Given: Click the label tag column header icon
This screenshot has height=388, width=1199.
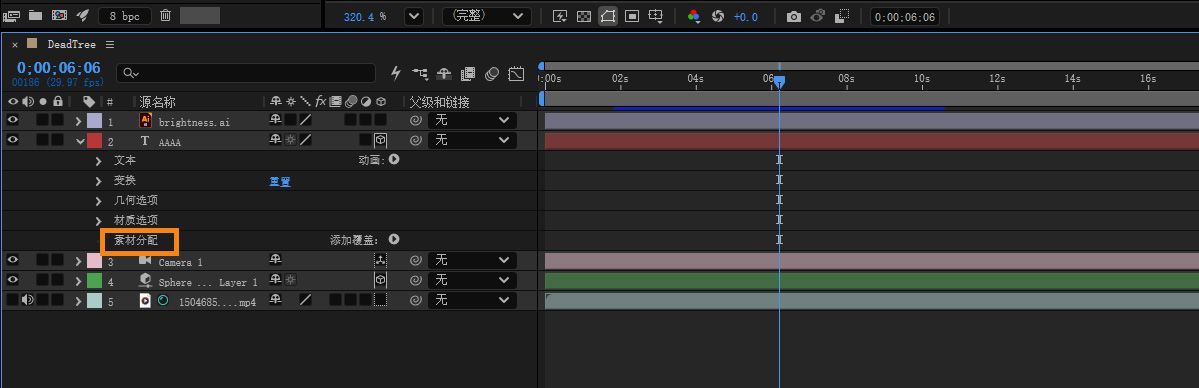Looking at the screenshot, I should coord(89,102).
